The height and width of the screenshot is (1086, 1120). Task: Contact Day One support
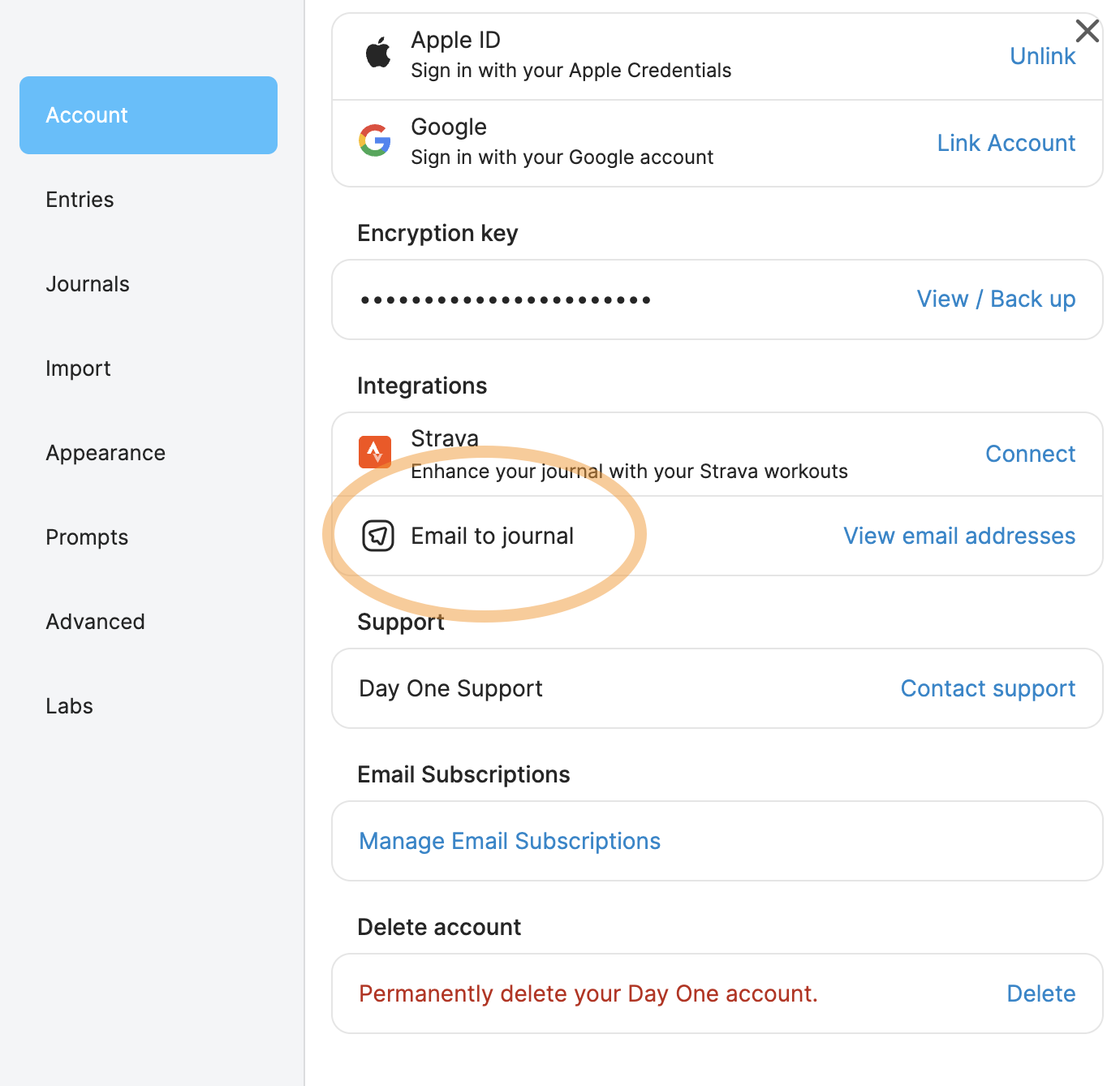pyautogui.click(x=988, y=688)
